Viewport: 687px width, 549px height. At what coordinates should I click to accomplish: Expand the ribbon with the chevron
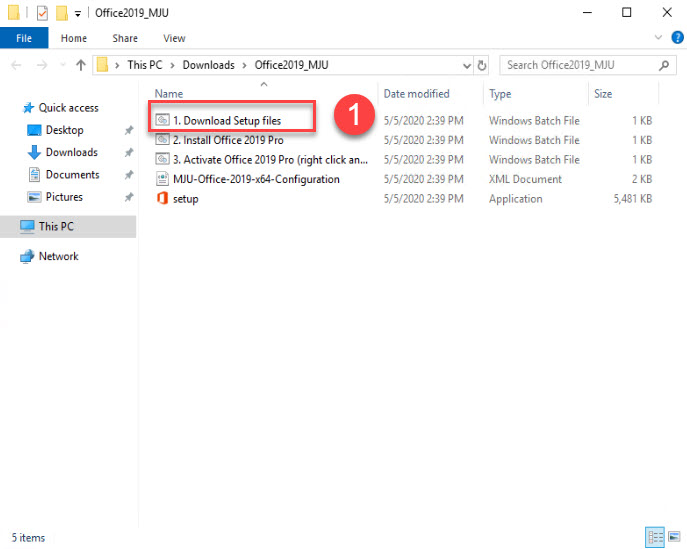658,38
